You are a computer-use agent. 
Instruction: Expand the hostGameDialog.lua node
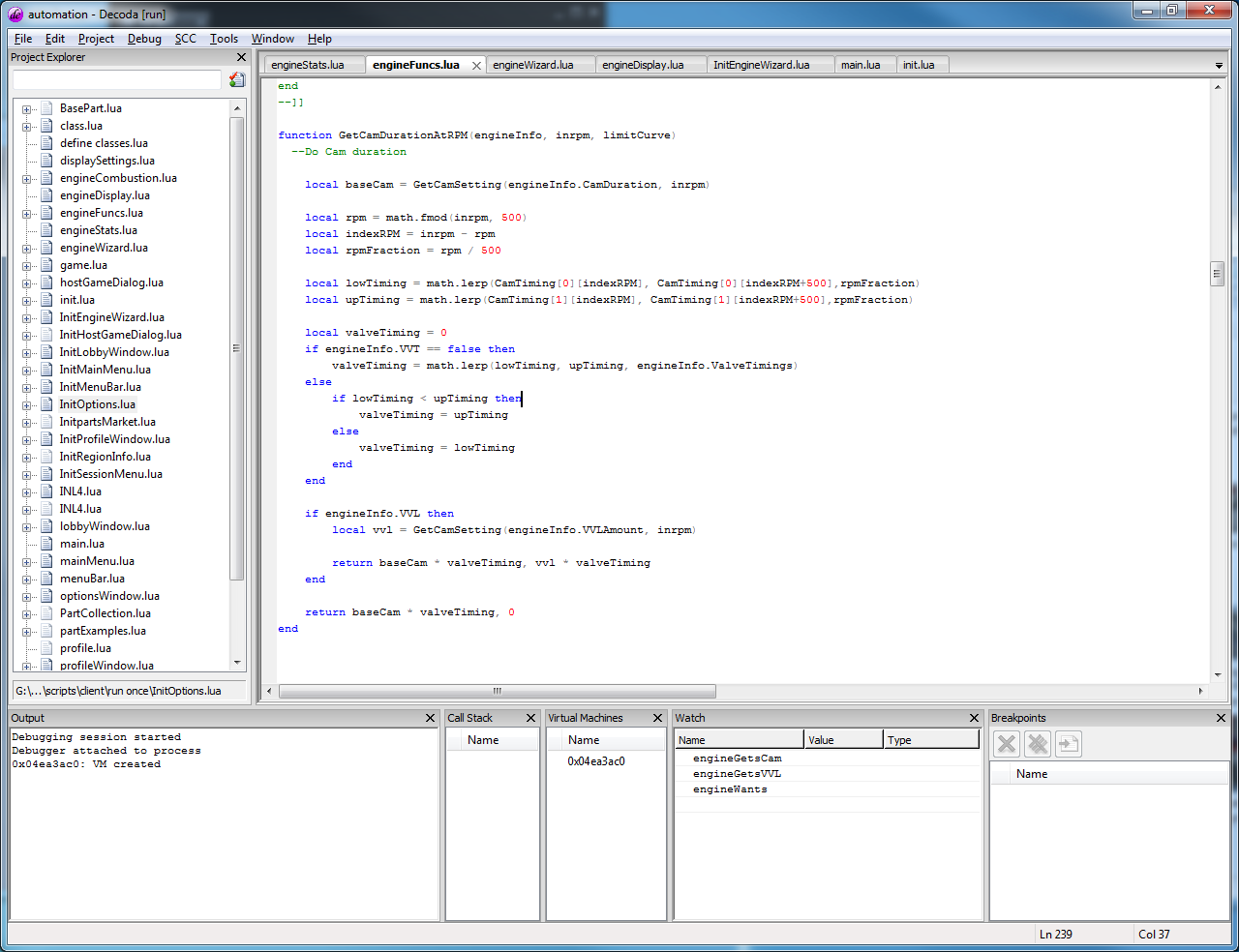coord(27,283)
